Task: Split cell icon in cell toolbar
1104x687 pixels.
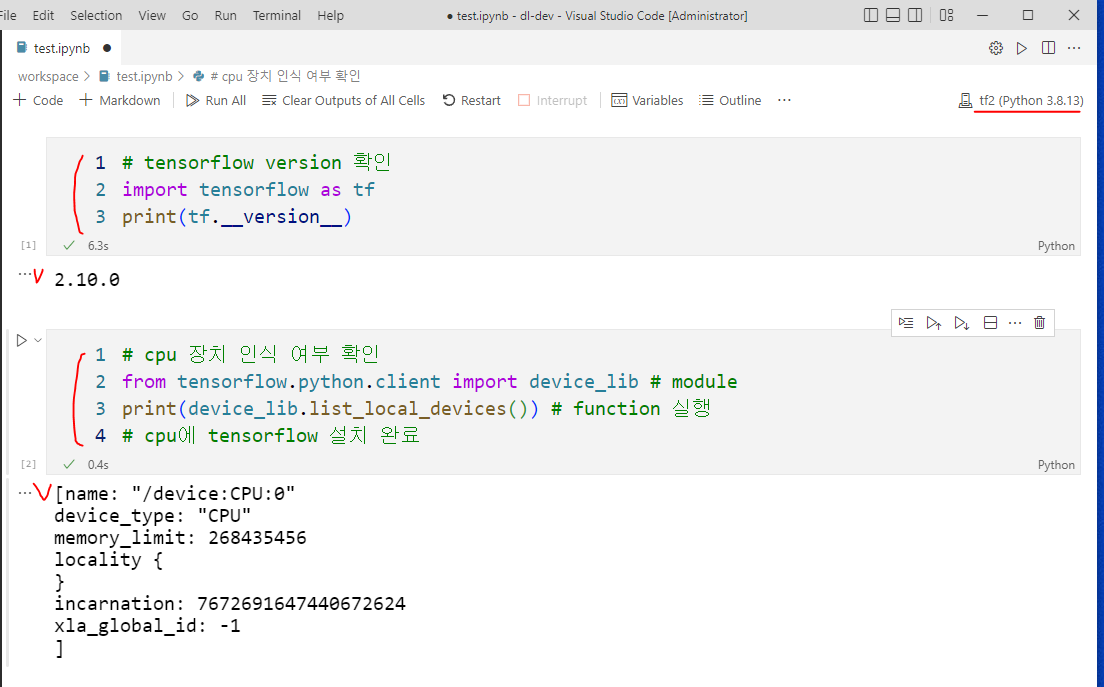Action: [990, 323]
